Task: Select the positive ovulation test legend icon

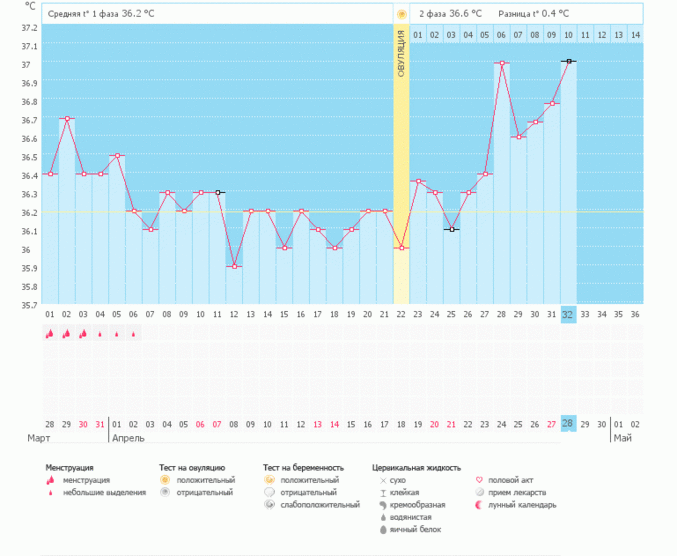Action: point(165,480)
